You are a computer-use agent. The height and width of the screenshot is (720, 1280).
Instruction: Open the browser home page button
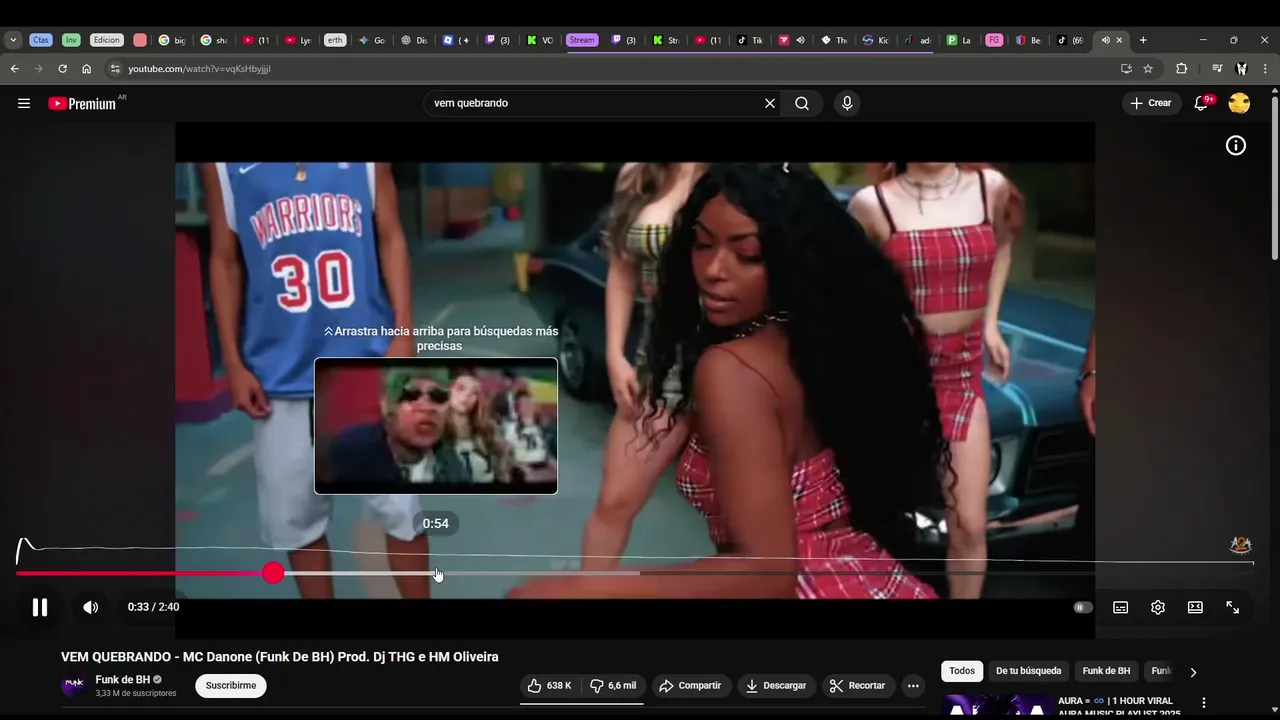(86, 69)
